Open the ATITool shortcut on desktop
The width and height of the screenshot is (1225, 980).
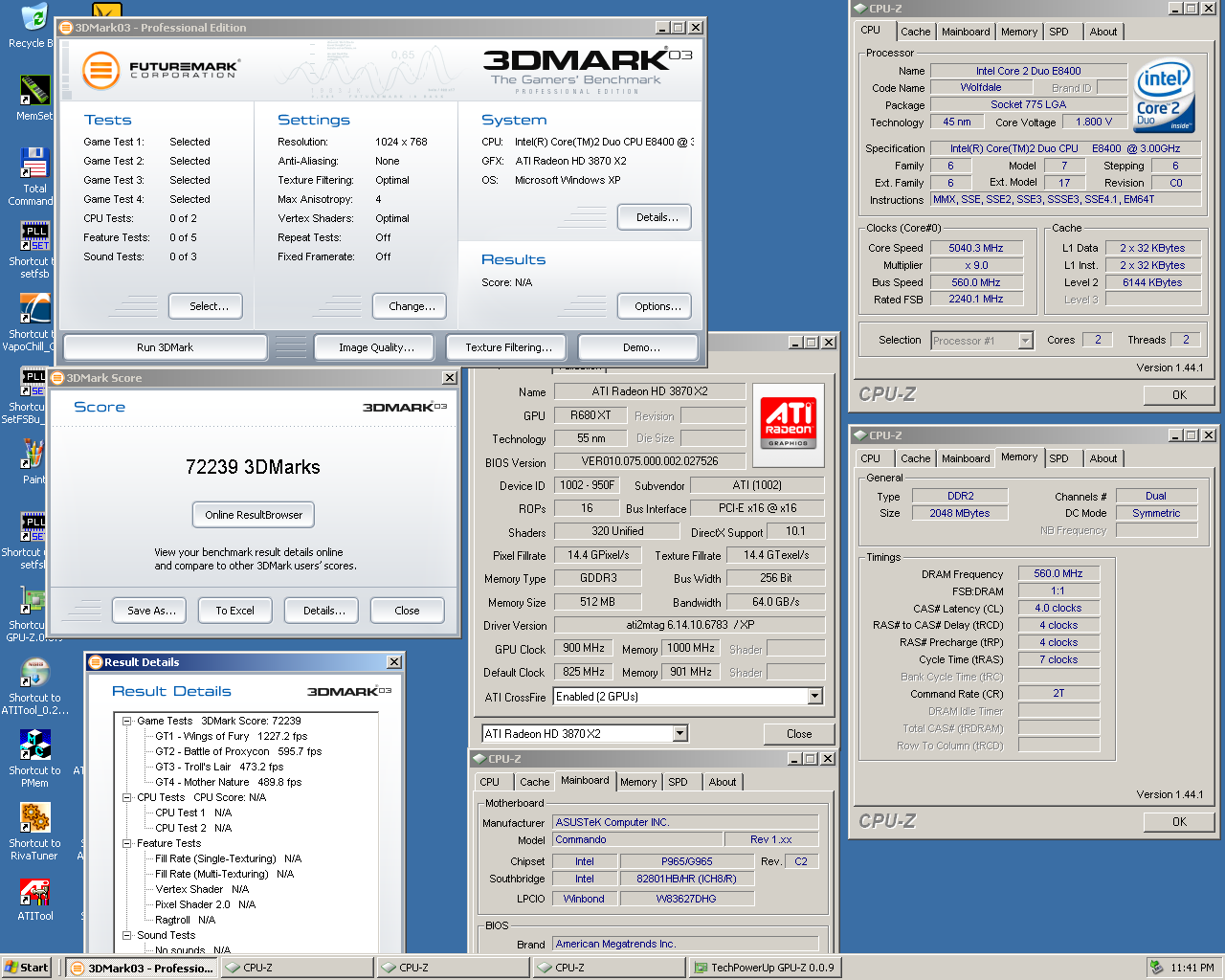(35, 673)
